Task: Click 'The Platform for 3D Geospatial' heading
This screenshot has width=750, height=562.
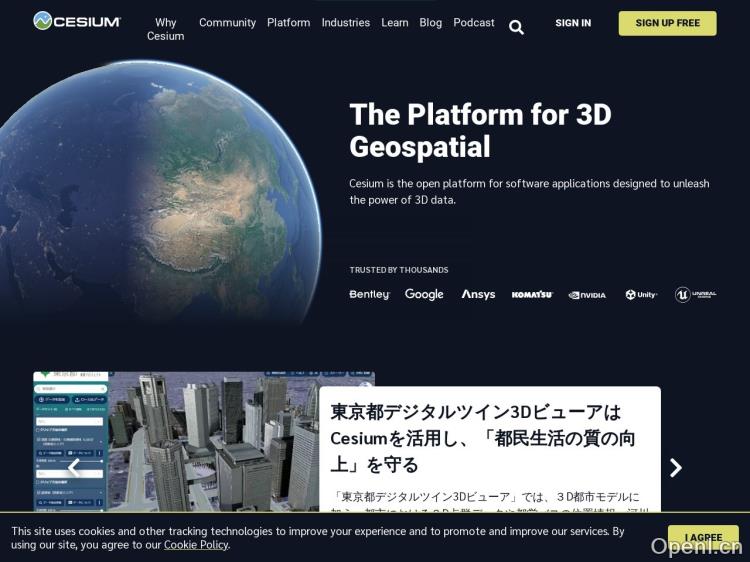Action: click(x=480, y=130)
